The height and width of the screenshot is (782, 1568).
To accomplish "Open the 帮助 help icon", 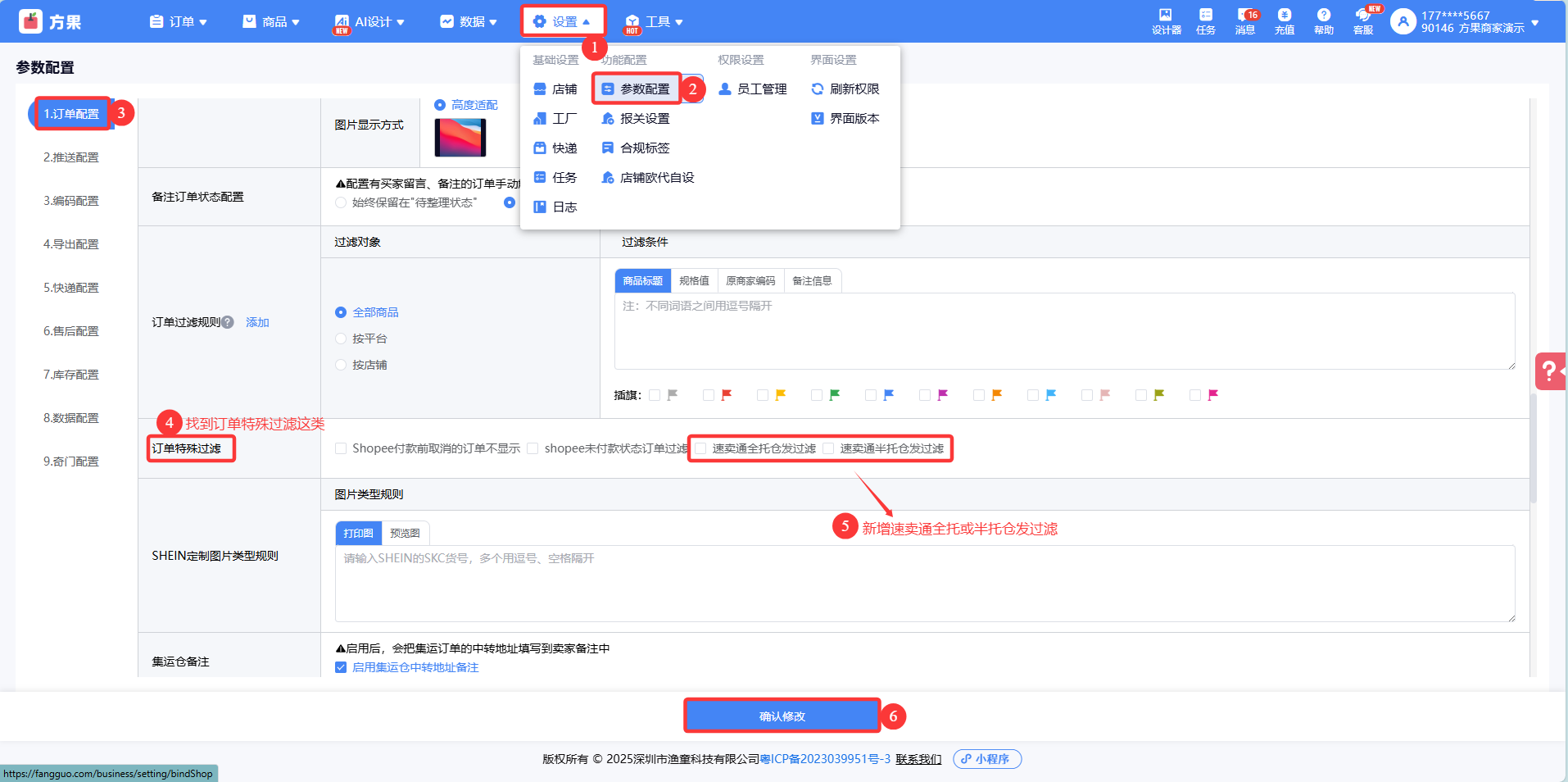I will 1324,21.
